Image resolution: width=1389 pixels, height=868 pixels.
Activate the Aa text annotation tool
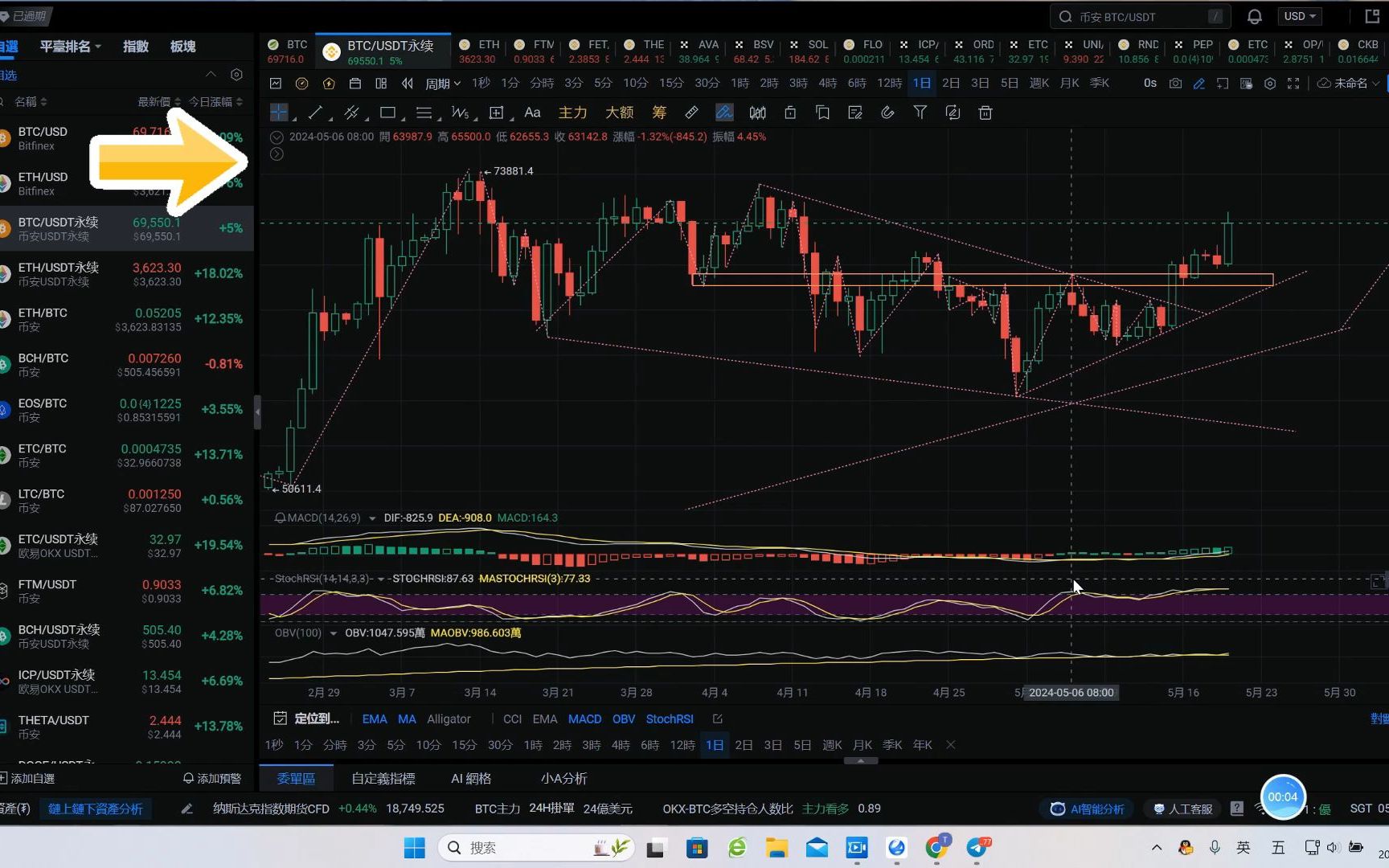532,113
